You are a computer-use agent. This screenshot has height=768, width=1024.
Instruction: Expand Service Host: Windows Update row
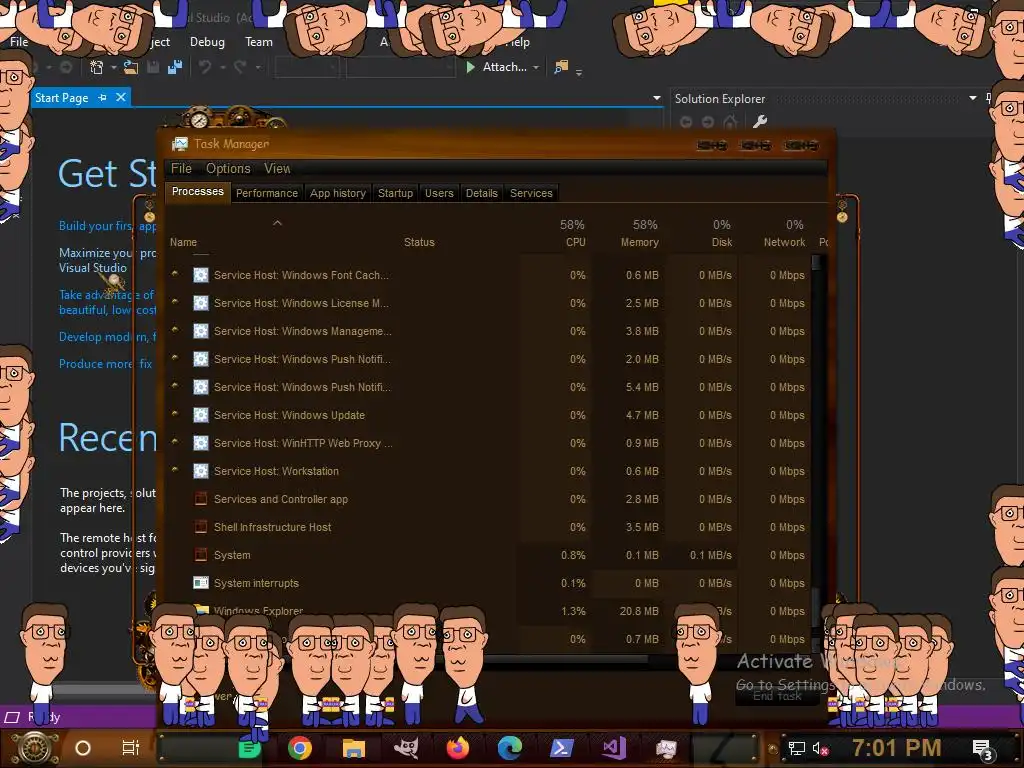(x=175, y=413)
